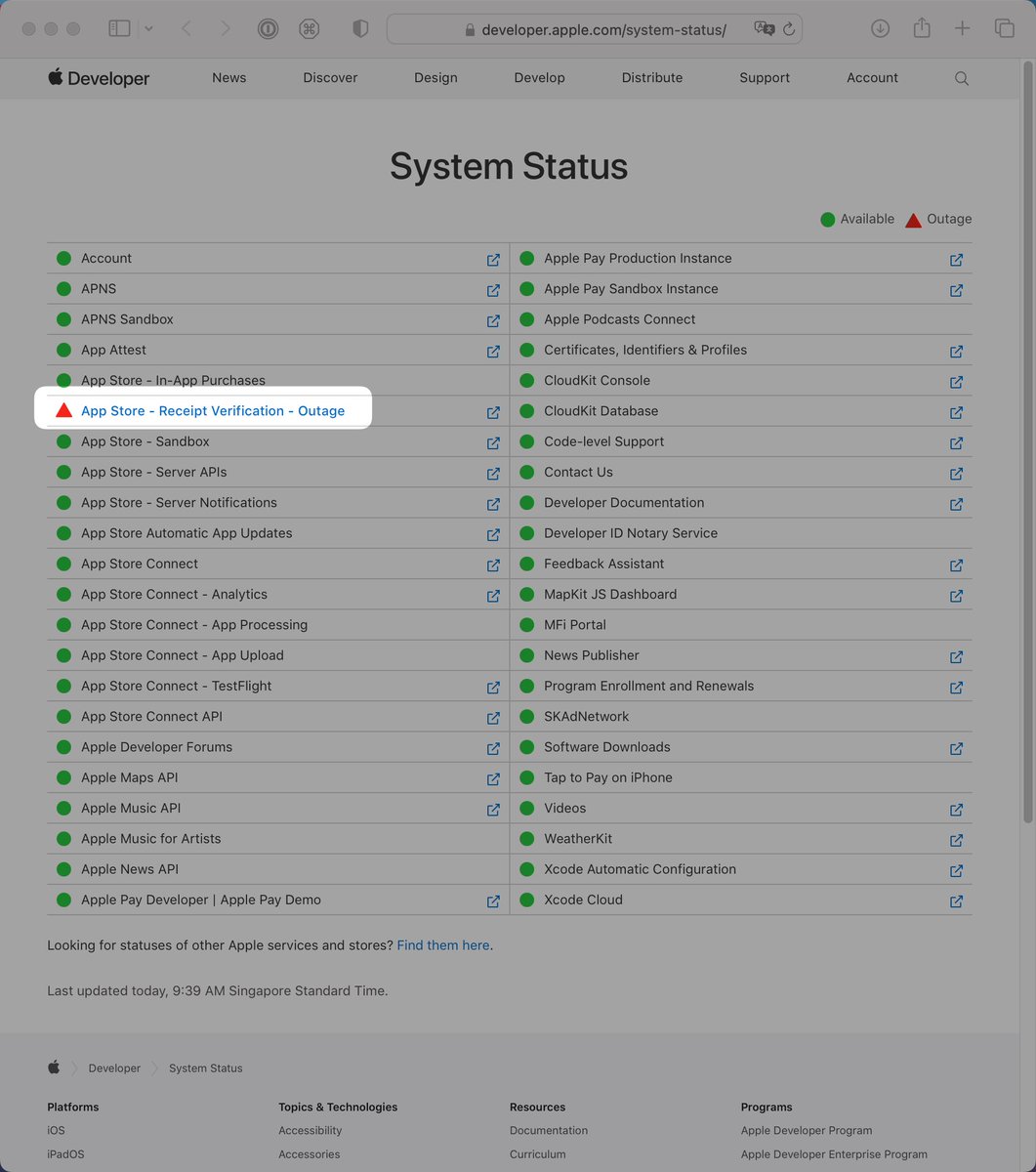Open external link for Apple Maps API

[x=493, y=778]
